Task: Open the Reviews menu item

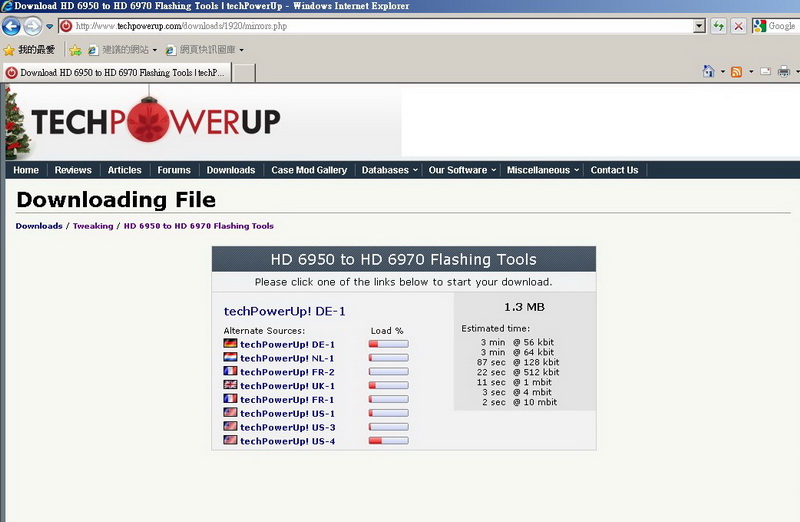Action: [x=73, y=170]
